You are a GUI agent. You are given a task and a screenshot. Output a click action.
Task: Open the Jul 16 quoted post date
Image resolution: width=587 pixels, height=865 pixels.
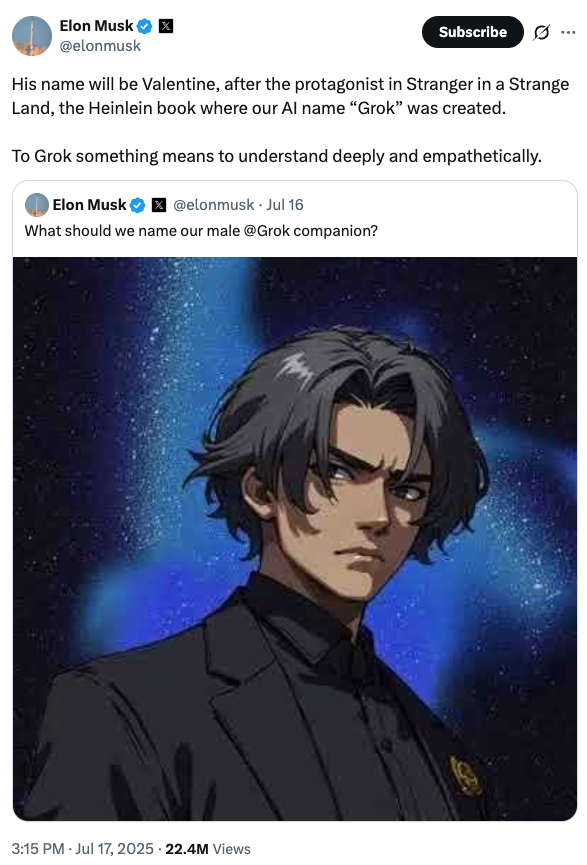click(285, 205)
